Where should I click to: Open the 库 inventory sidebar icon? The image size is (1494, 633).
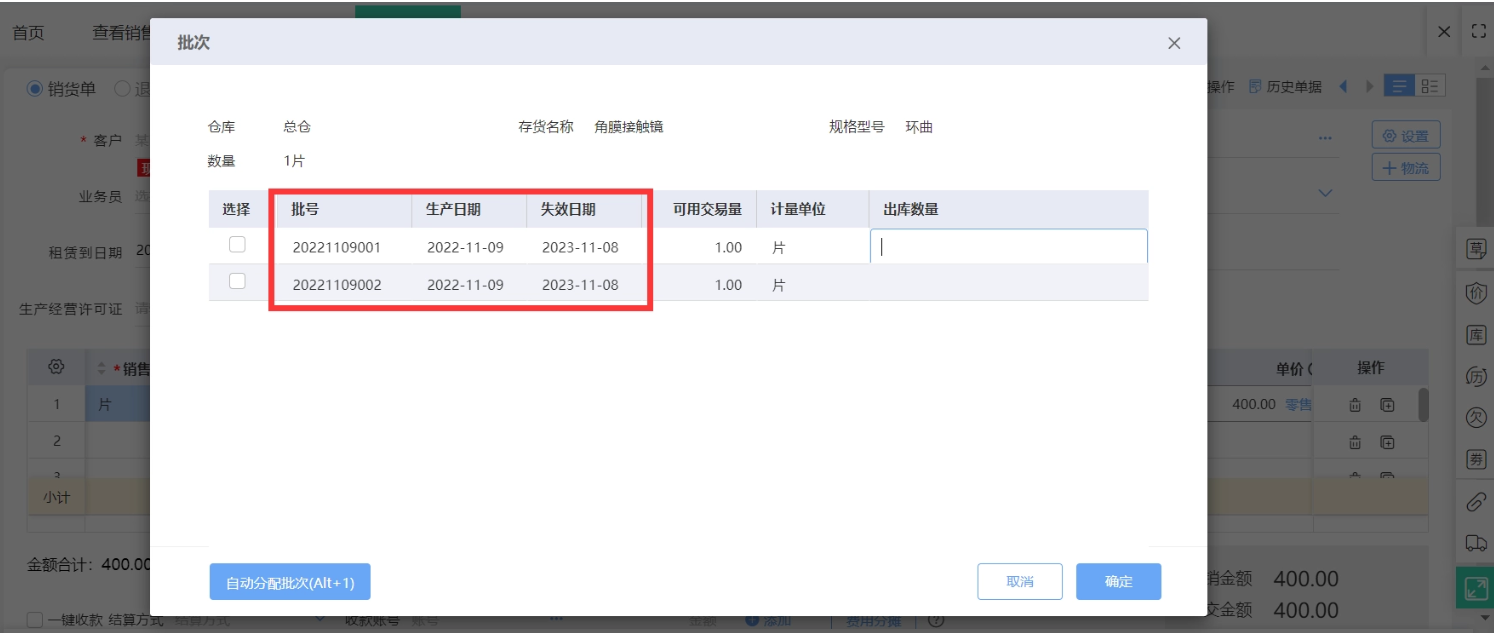1476,335
